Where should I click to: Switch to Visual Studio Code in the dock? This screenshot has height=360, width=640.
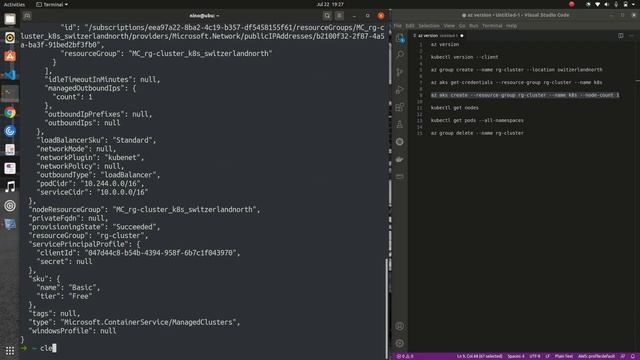click(10, 75)
